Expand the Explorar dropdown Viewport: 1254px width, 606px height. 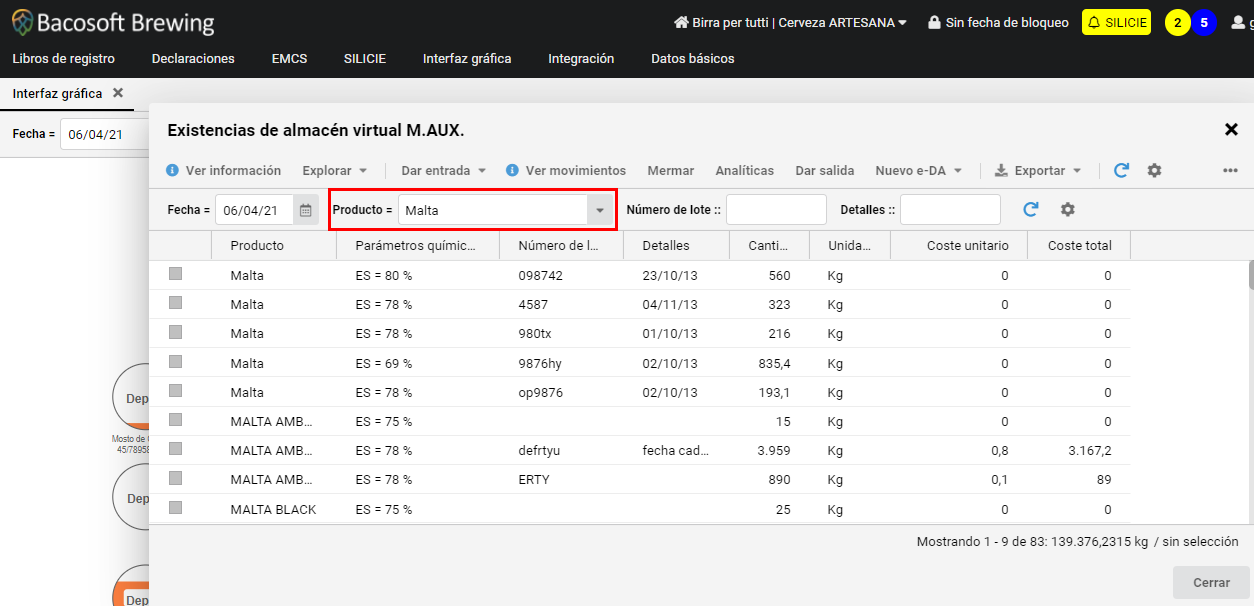(335, 171)
